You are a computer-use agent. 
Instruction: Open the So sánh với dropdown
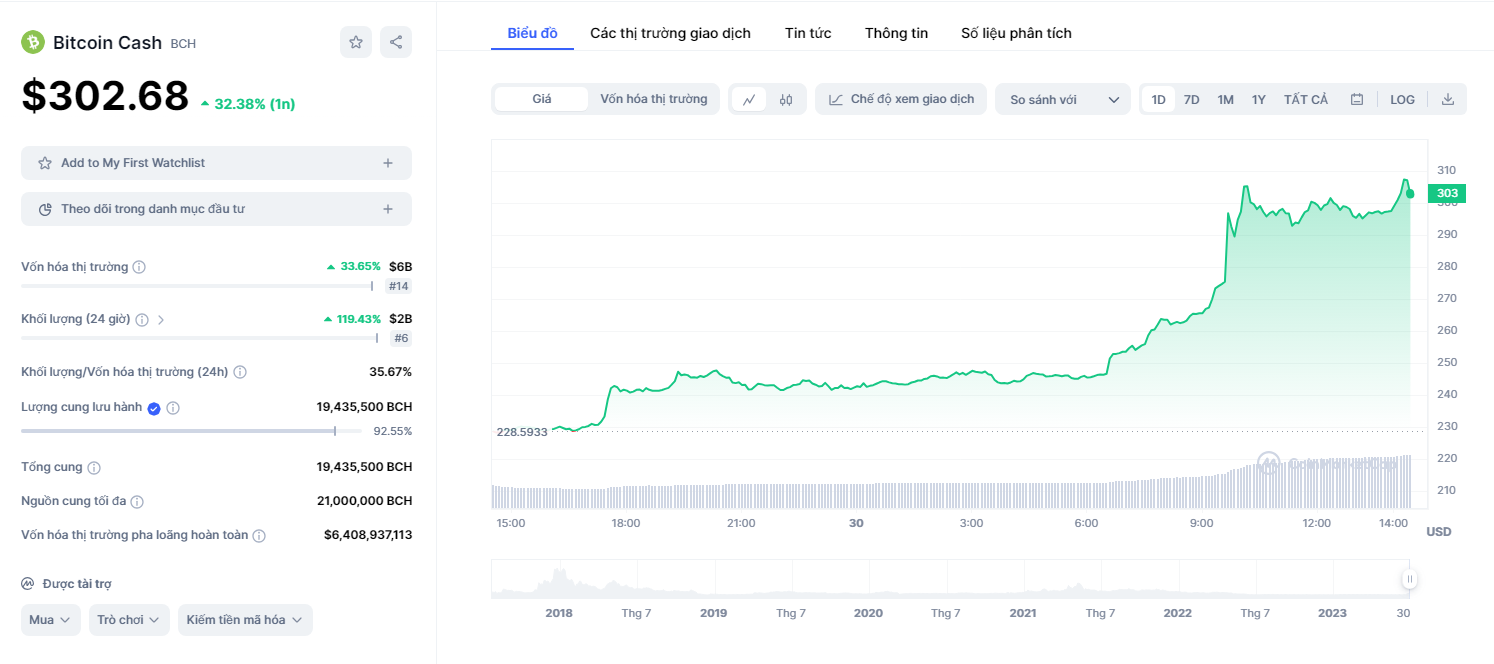click(x=1062, y=99)
